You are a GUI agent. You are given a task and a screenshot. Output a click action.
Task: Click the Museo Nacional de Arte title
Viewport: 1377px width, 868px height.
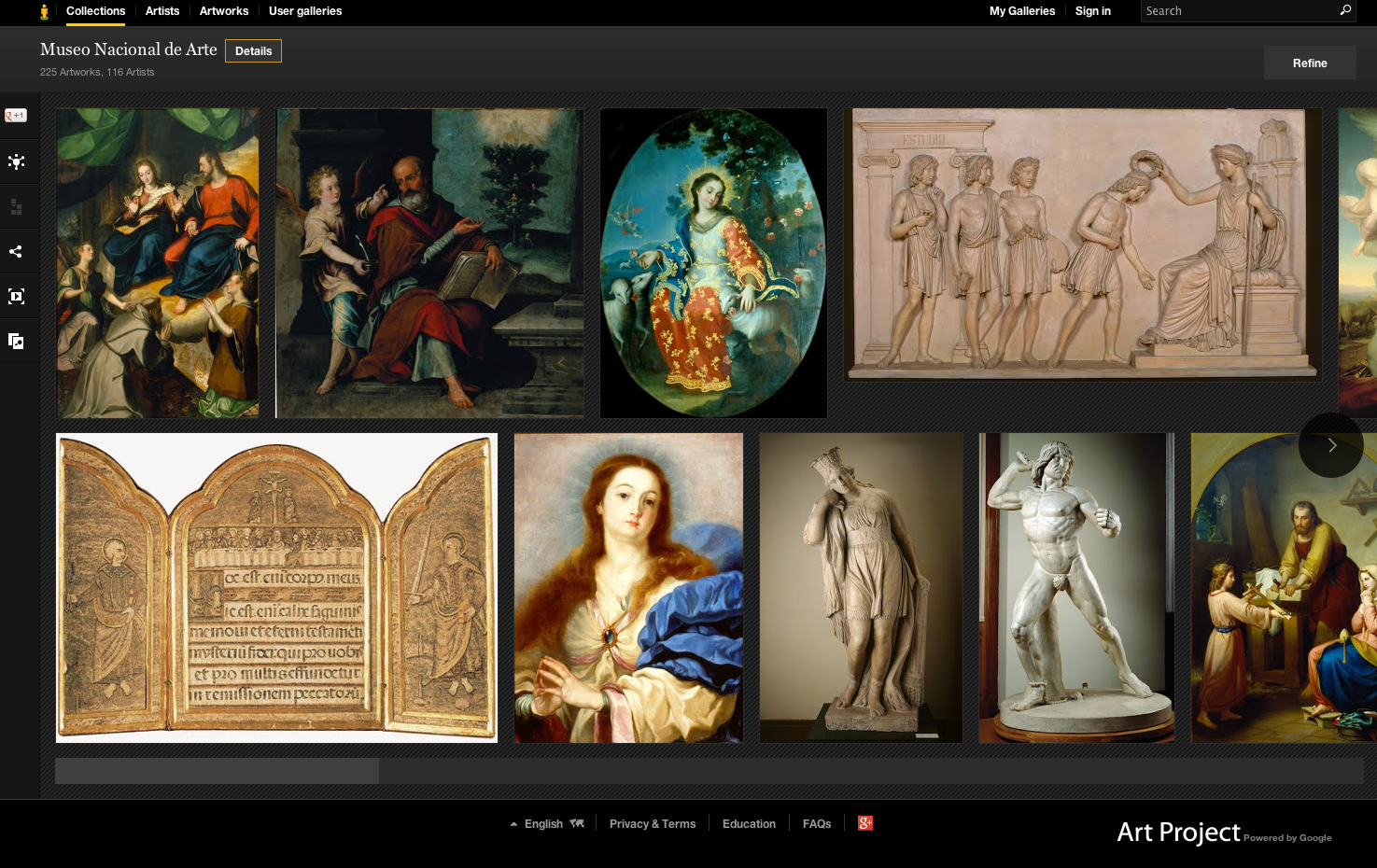point(129,49)
